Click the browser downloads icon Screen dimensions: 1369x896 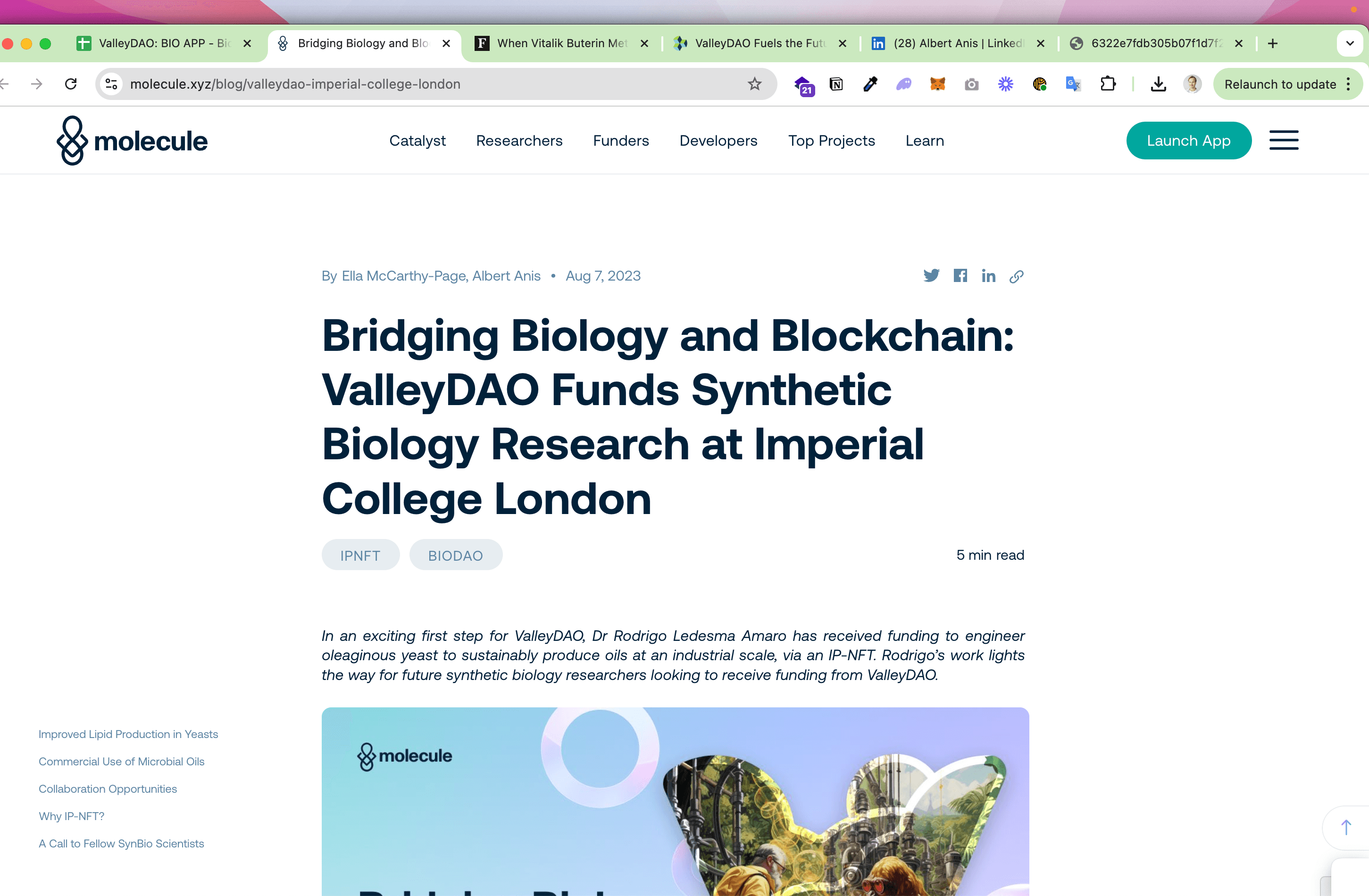(1159, 84)
